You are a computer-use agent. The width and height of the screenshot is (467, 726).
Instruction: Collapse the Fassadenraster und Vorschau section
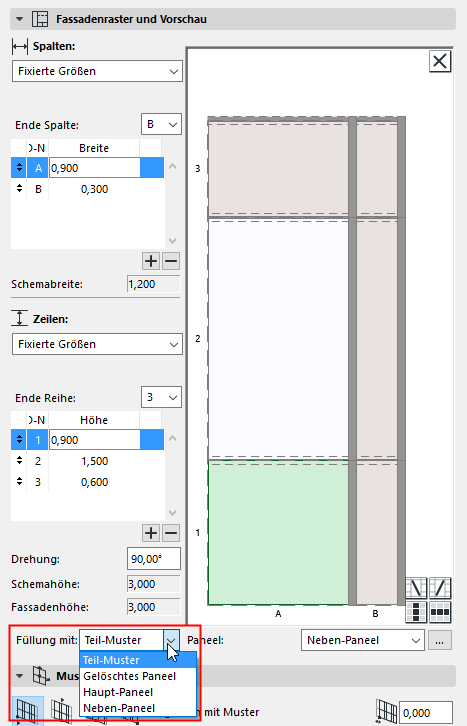click(x=19, y=19)
